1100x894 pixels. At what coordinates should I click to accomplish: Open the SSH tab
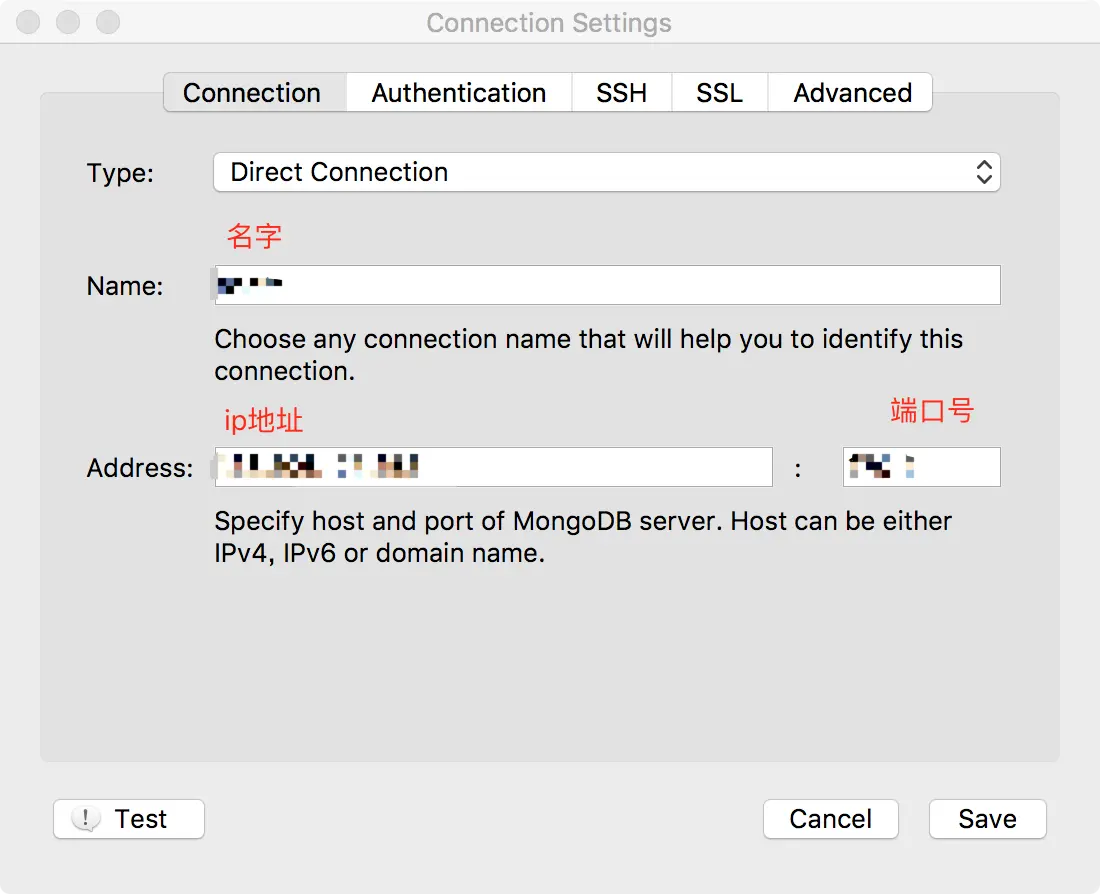[x=622, y=93]
